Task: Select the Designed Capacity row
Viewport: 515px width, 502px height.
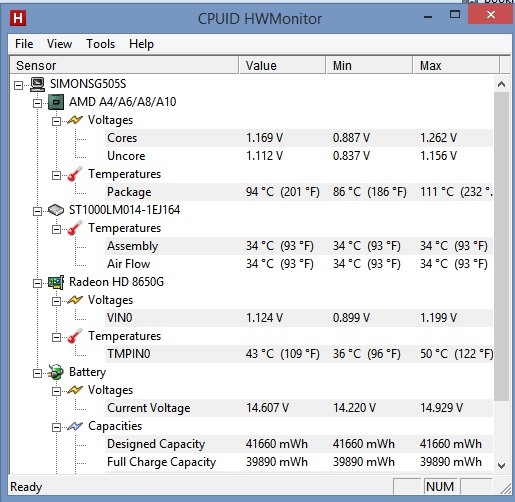Action: 299,444
